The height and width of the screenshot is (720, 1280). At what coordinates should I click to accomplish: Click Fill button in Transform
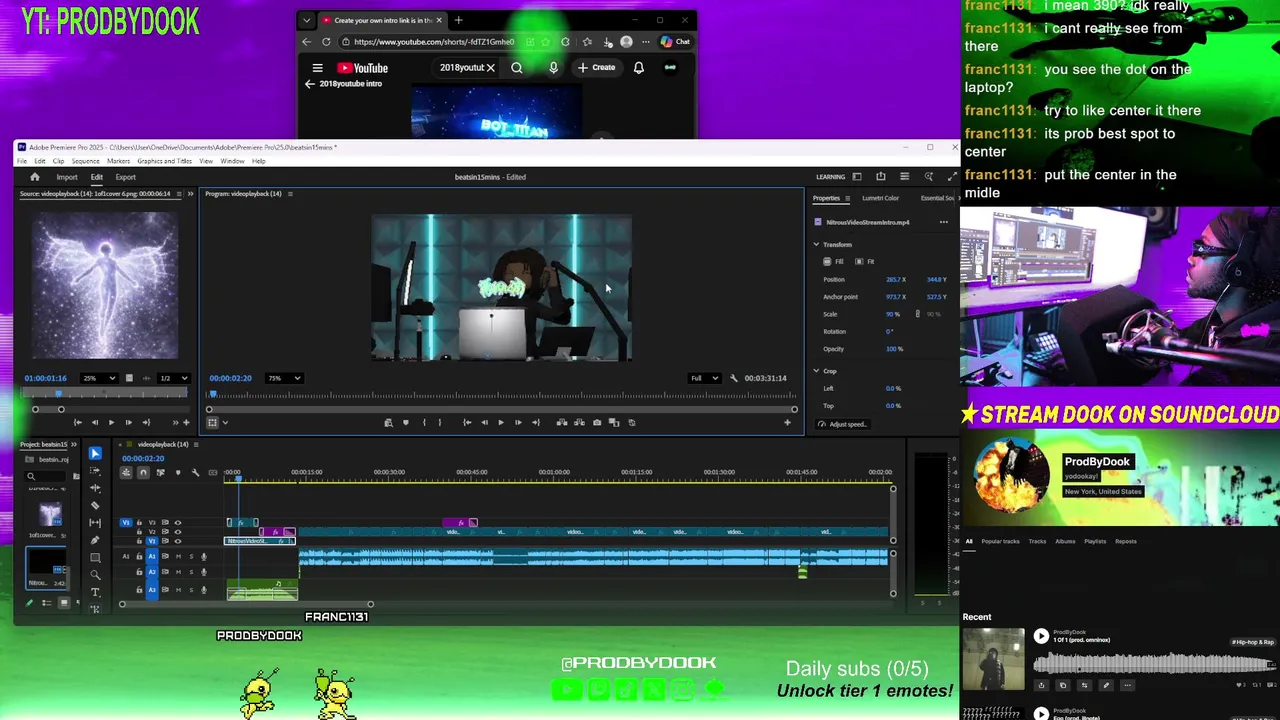tap(834, 262)
